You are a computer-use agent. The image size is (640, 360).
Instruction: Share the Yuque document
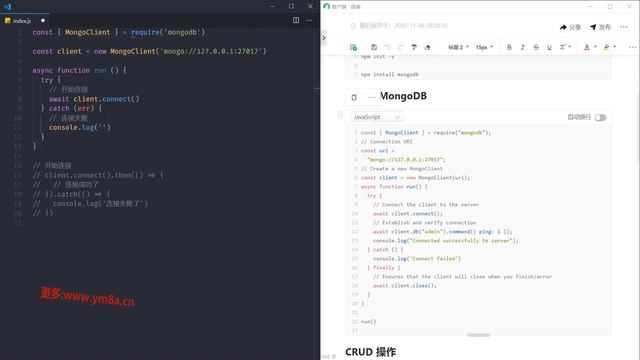tap(570, 27)
